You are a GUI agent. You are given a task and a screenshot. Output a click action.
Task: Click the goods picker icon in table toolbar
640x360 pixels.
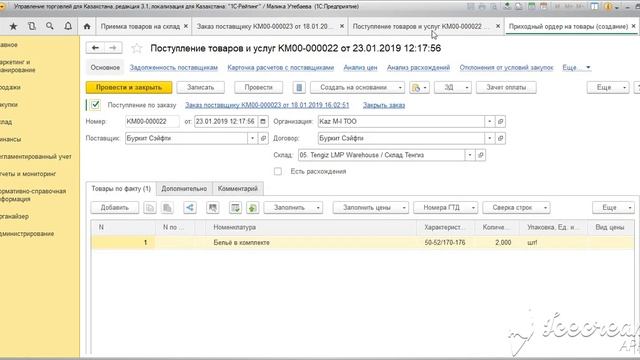(x=213, y=208)
